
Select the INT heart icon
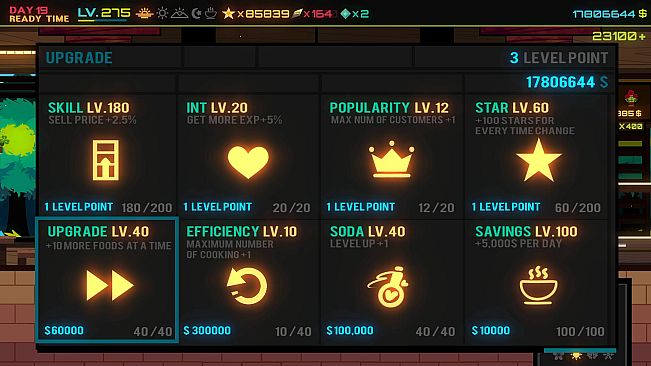[248, 162]
